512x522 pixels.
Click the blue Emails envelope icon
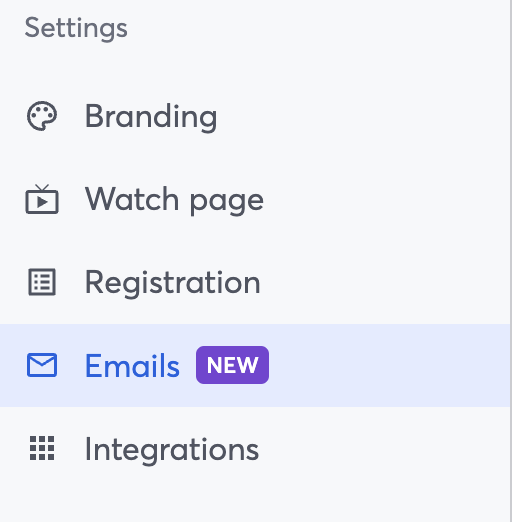pos(42,365)
